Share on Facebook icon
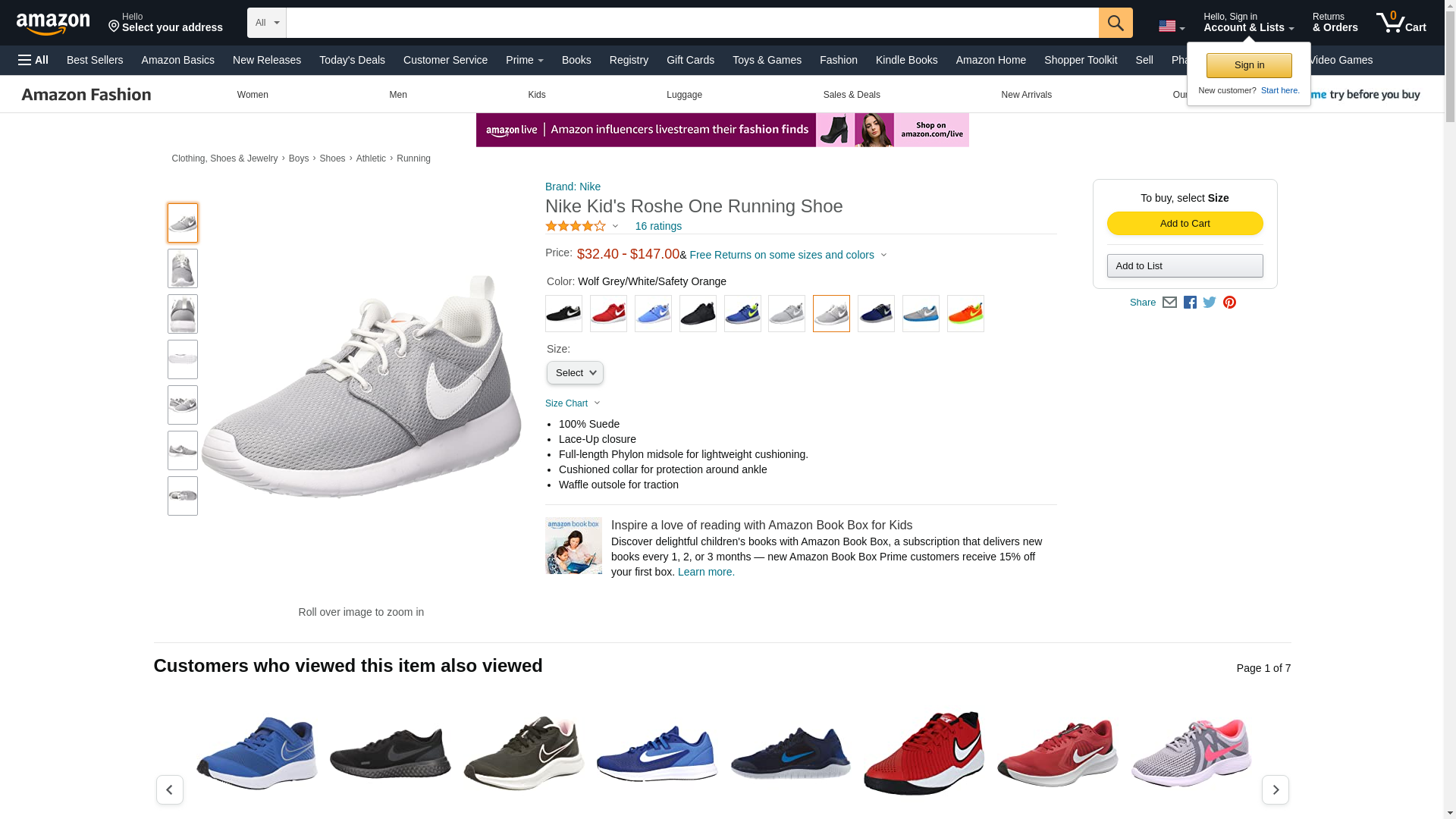Image resolution: width=1456 pixels, height=819 pixels. click(1190, 303)
